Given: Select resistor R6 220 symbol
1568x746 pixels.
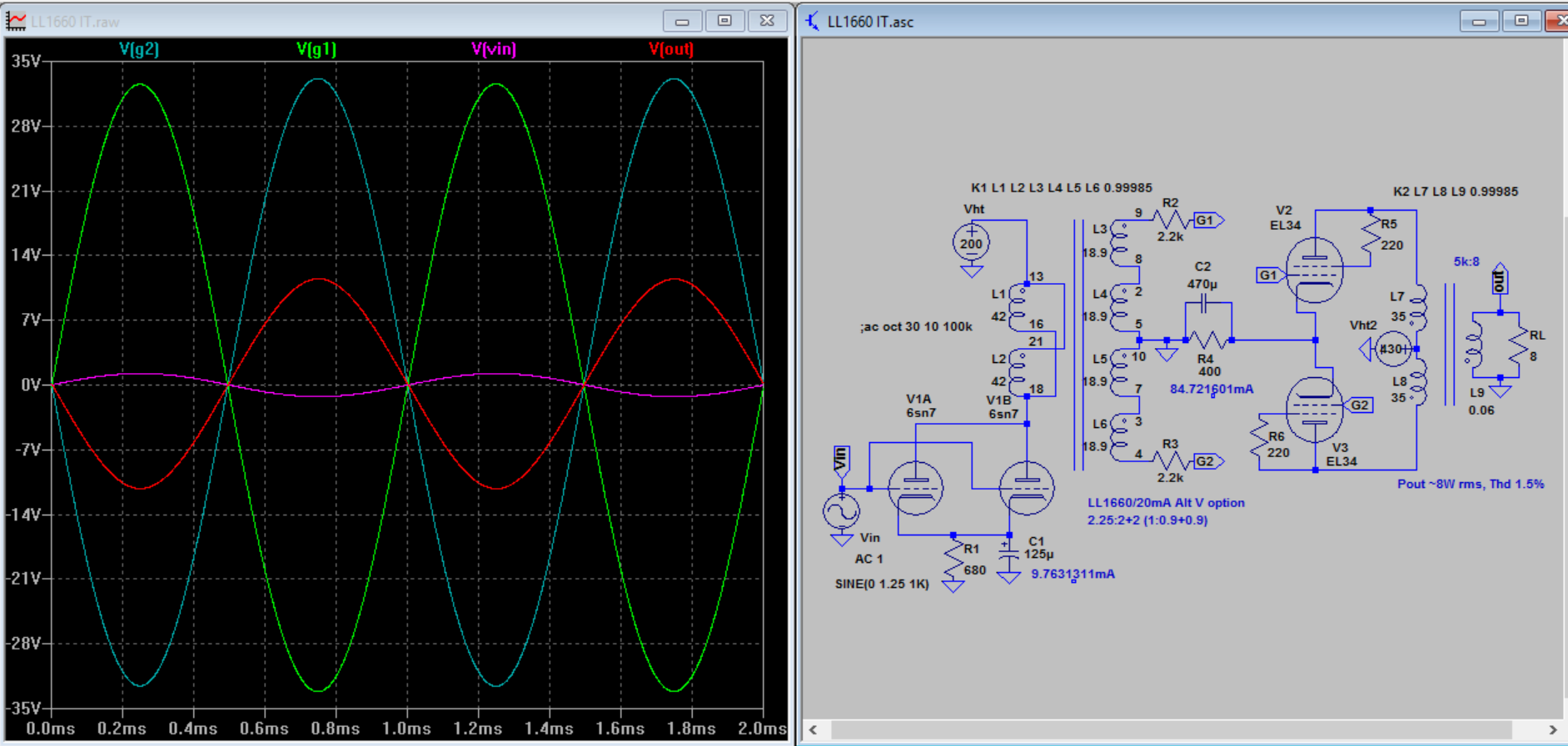Looking at the screenshot, I should click(x=1259, y=437).
